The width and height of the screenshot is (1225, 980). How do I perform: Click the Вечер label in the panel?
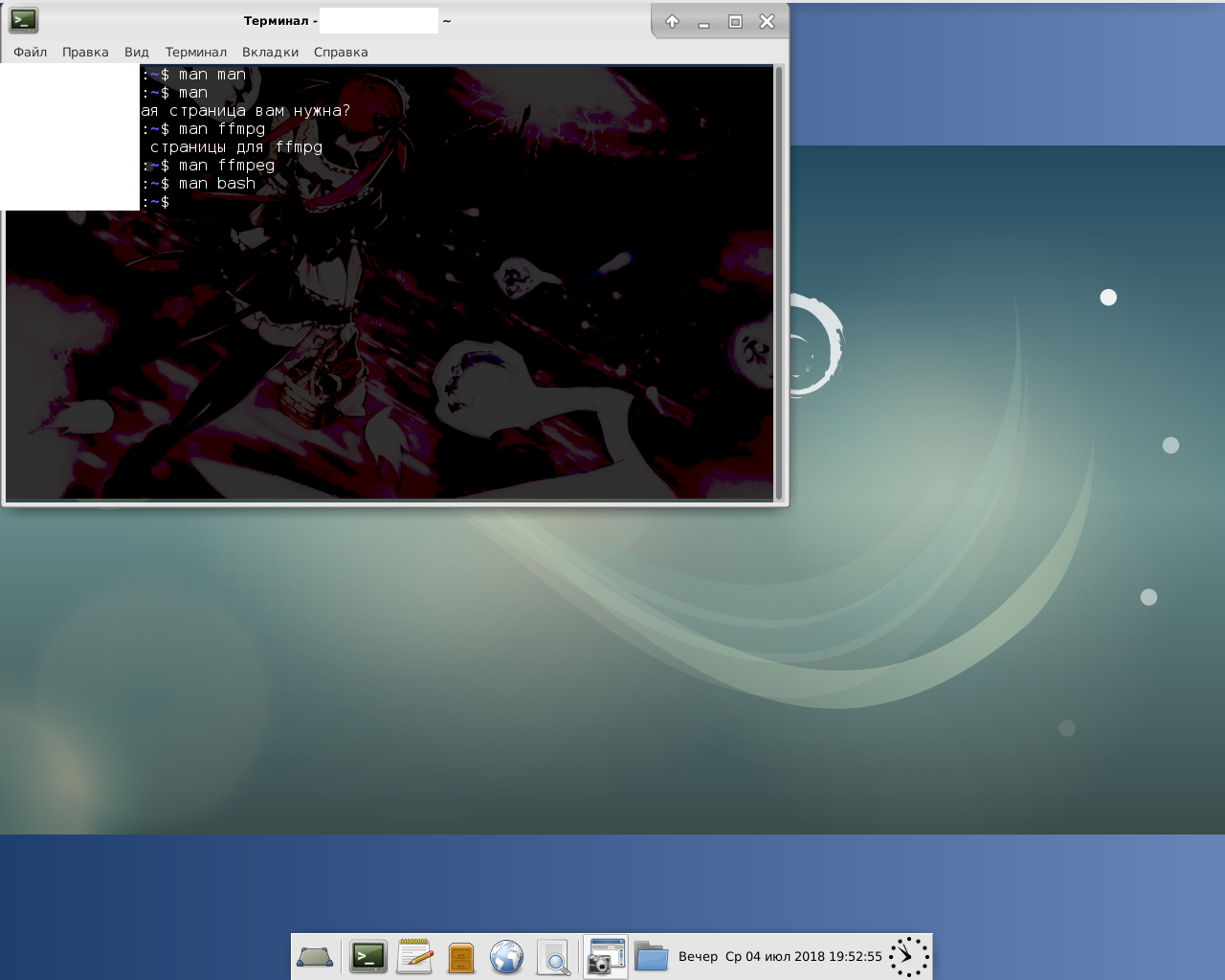click(x=698, y=956)
